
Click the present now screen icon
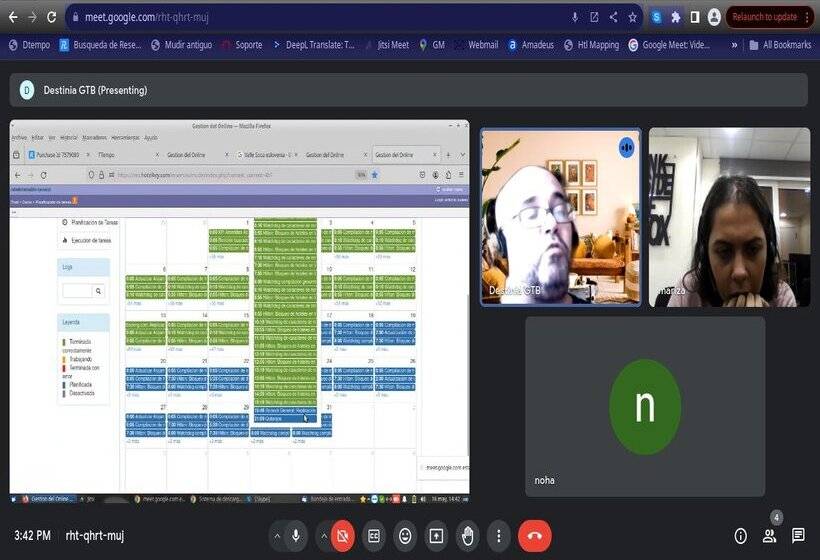436,536
